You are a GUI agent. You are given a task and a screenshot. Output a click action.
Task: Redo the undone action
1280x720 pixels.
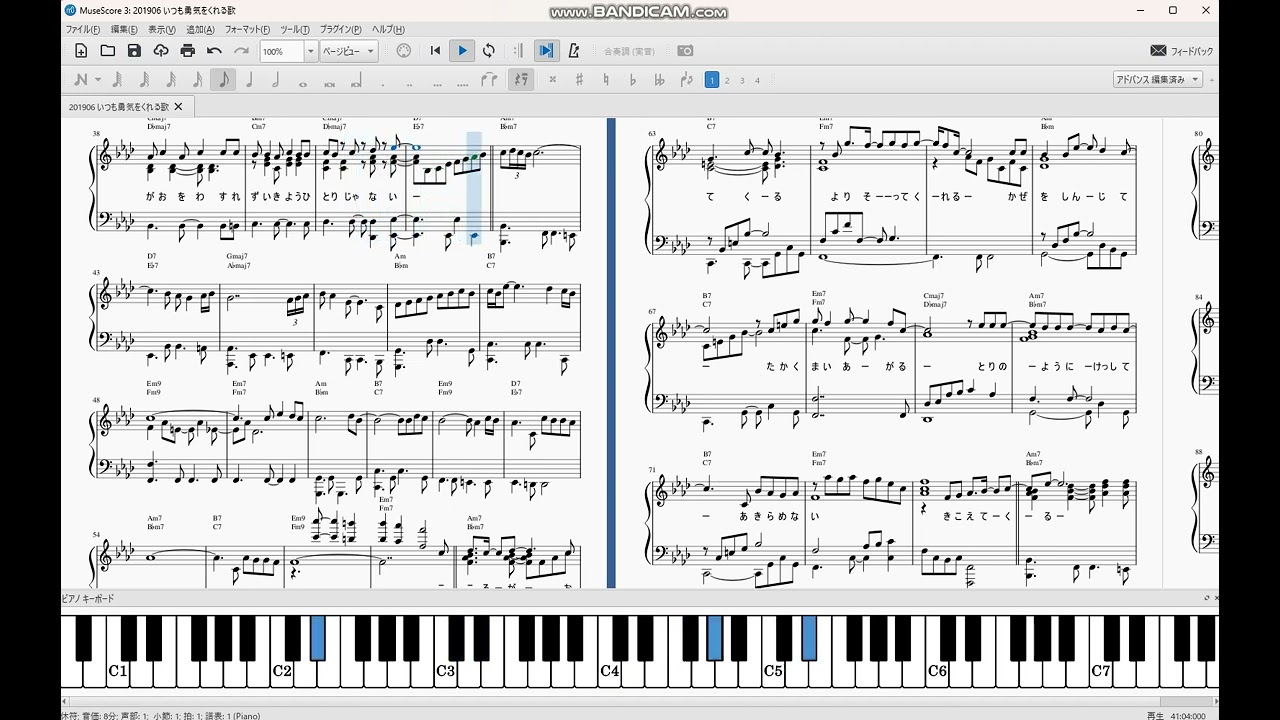(x=241, y=51)
